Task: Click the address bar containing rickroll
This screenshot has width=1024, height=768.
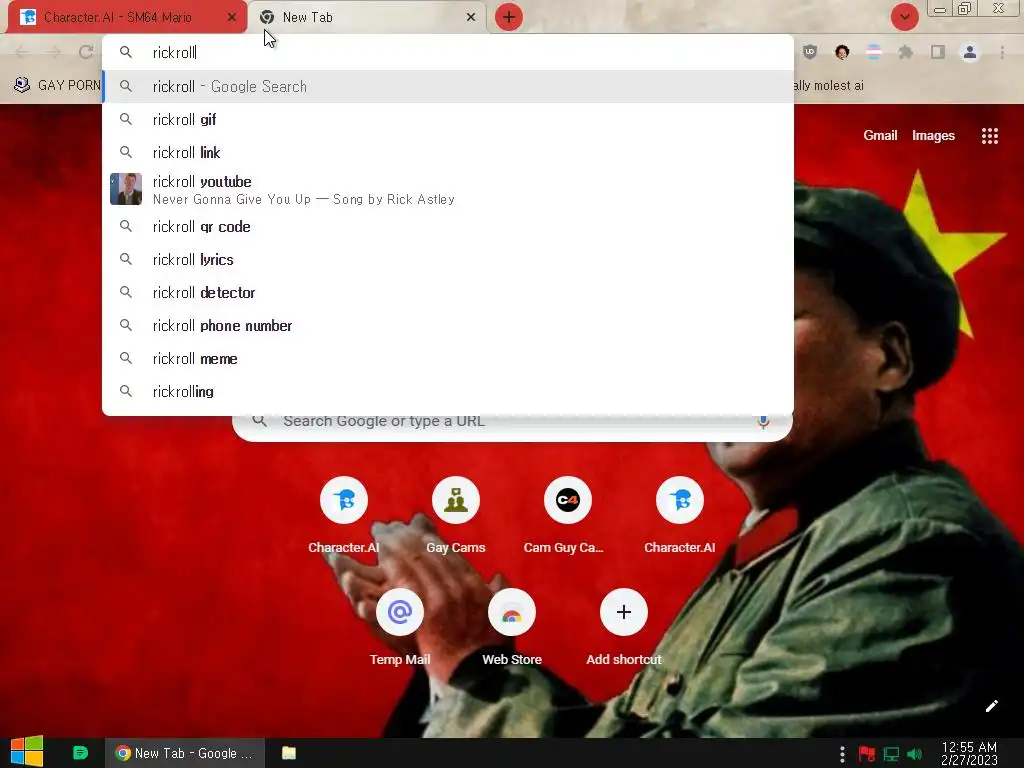Action: [x=448, y=52]
